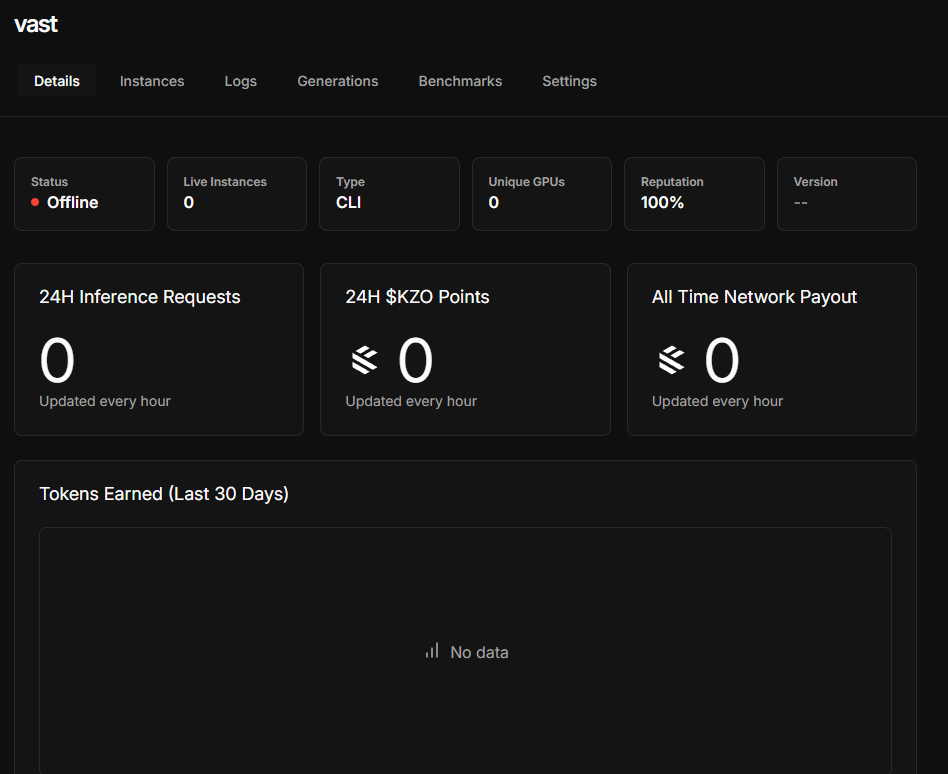The width and height of the screenshot is (948, 774).
Task: Click the vast worker title
Action: coord(36,25)
